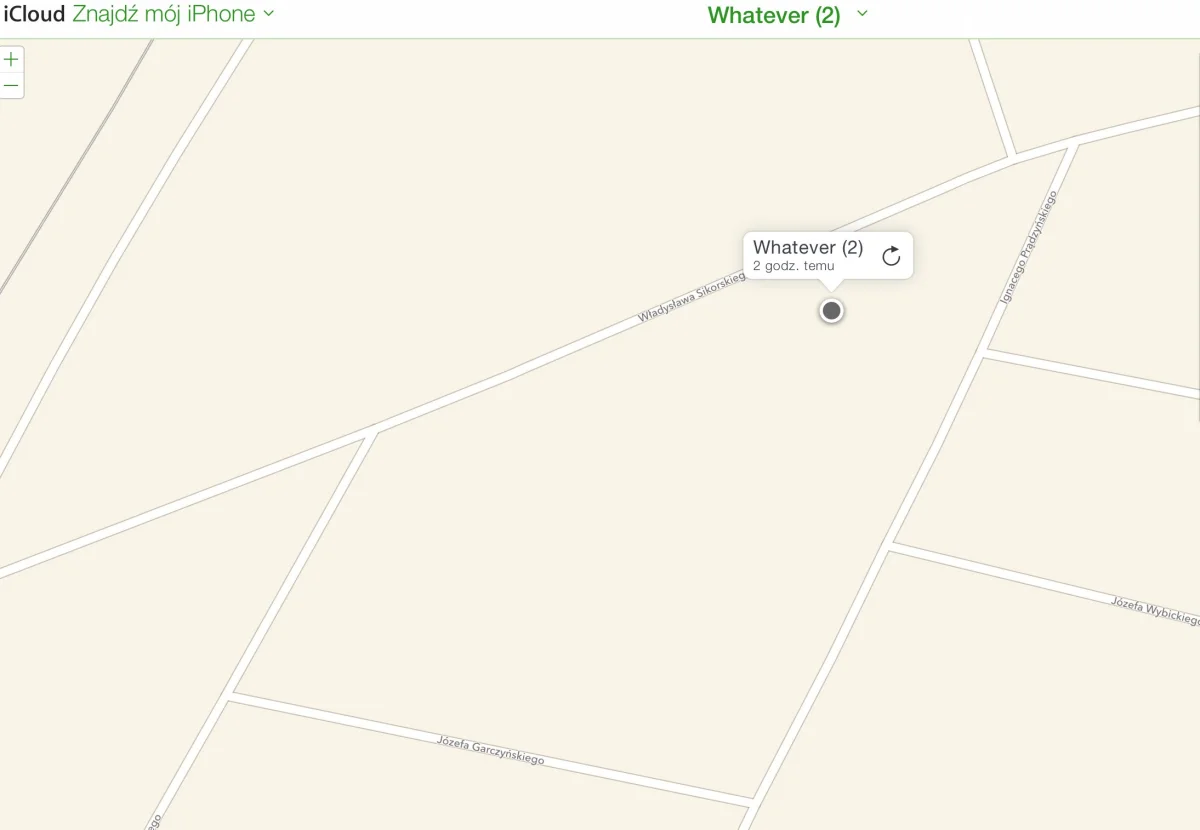1200x830 pixels.
Task: Expand chevron next to green Whatever (2)
Action: (x=863, y=14)
